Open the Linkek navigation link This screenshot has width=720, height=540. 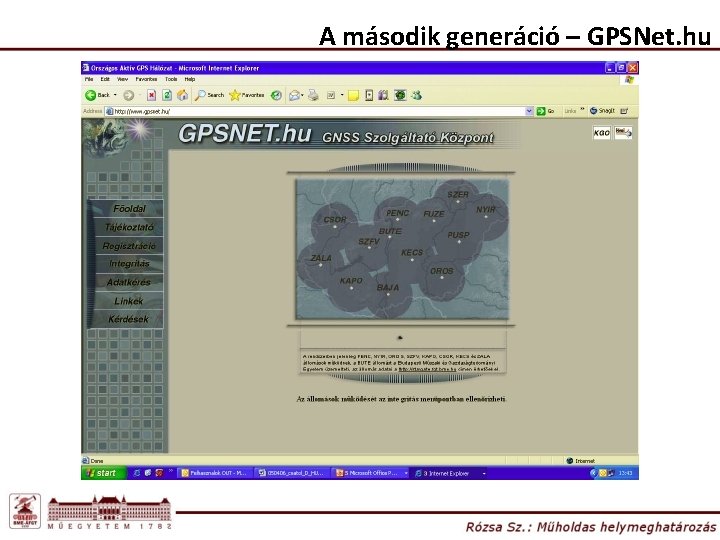tap(129, 301)
